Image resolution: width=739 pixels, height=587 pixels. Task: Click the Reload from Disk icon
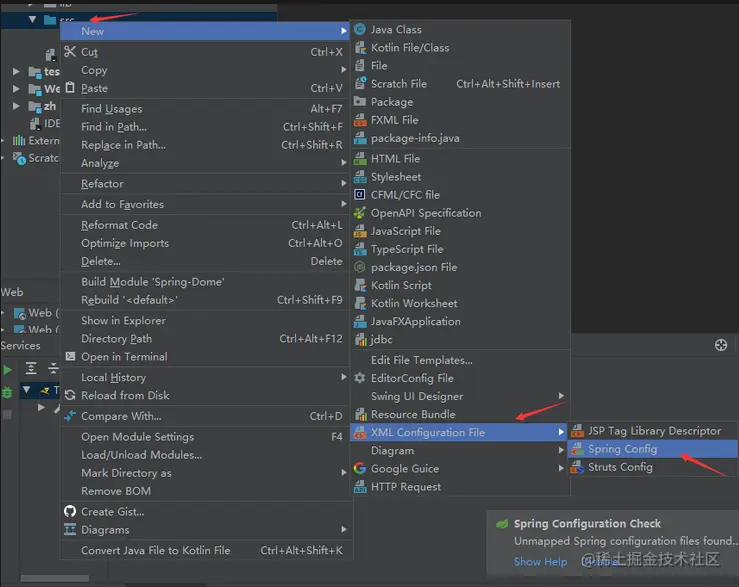pyautogui.click(x=70, y=395)
